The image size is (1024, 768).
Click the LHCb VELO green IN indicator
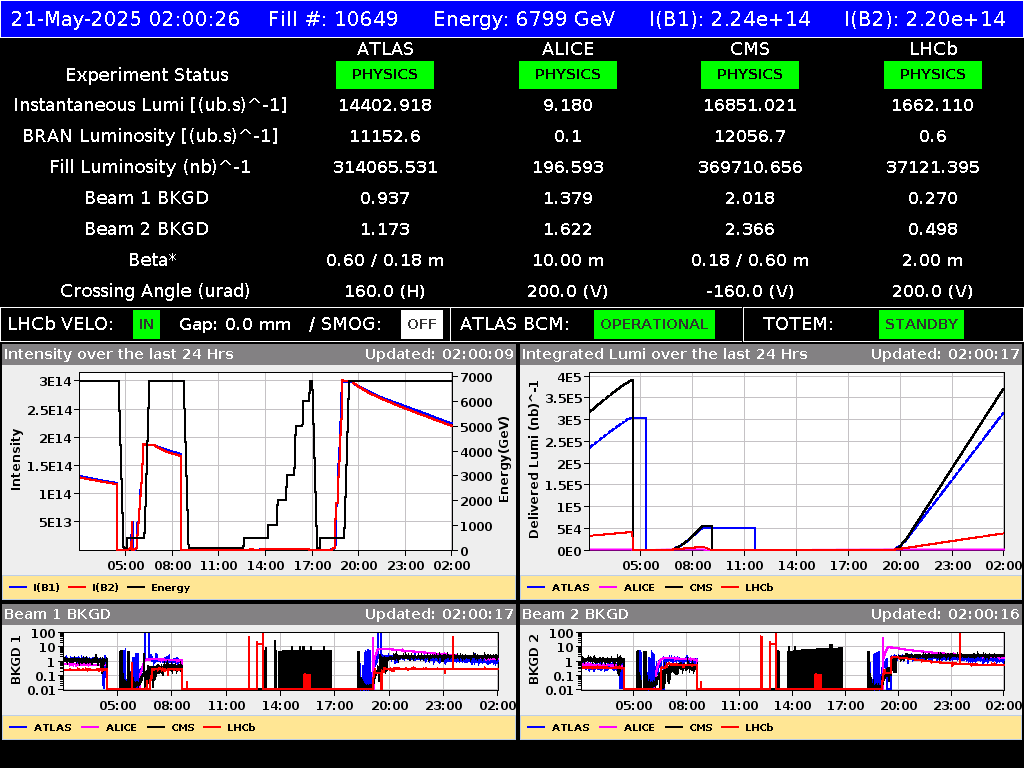coord(146,325)
